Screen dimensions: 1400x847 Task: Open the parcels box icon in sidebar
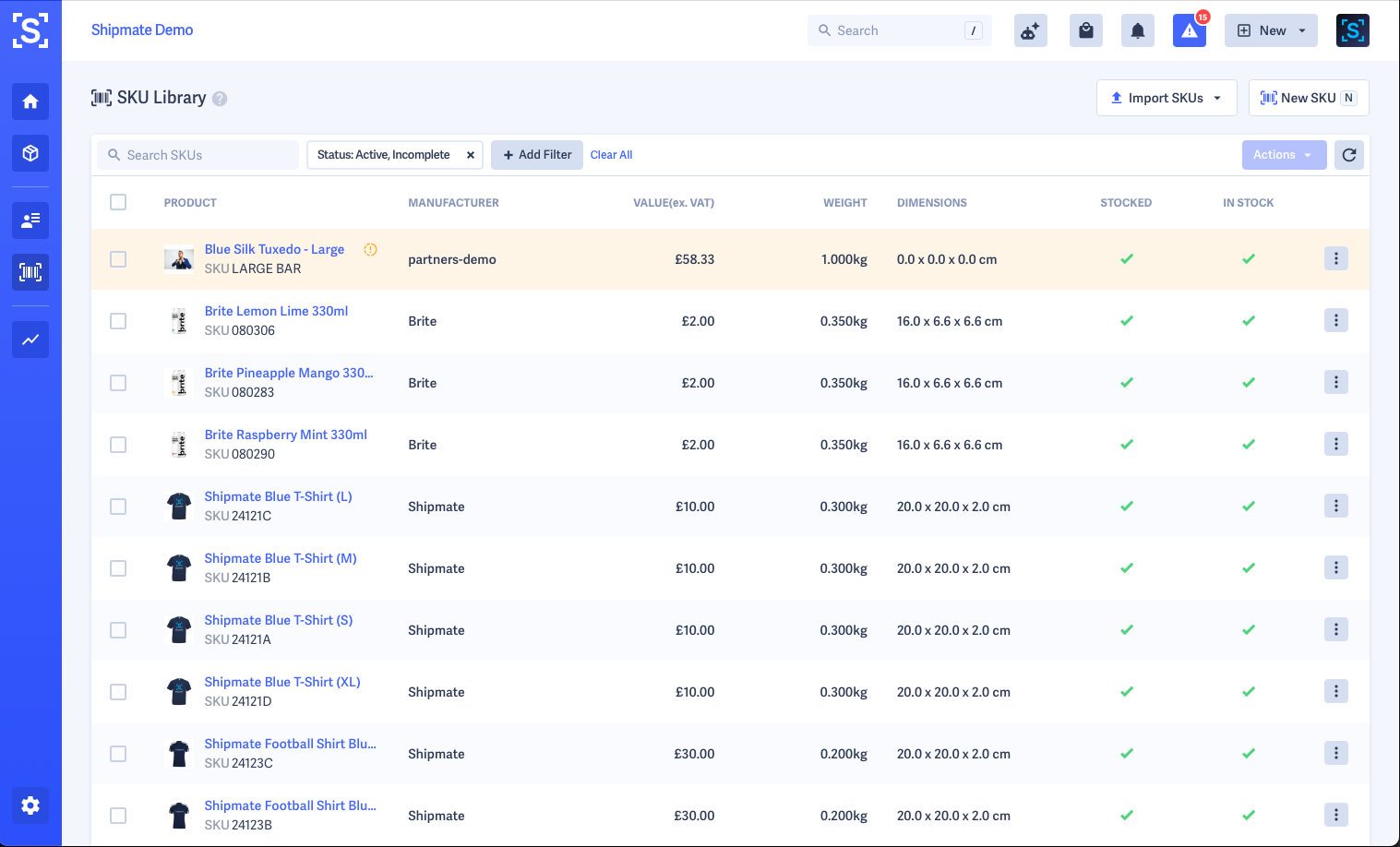pyautogui.click(x=30, y=153)
